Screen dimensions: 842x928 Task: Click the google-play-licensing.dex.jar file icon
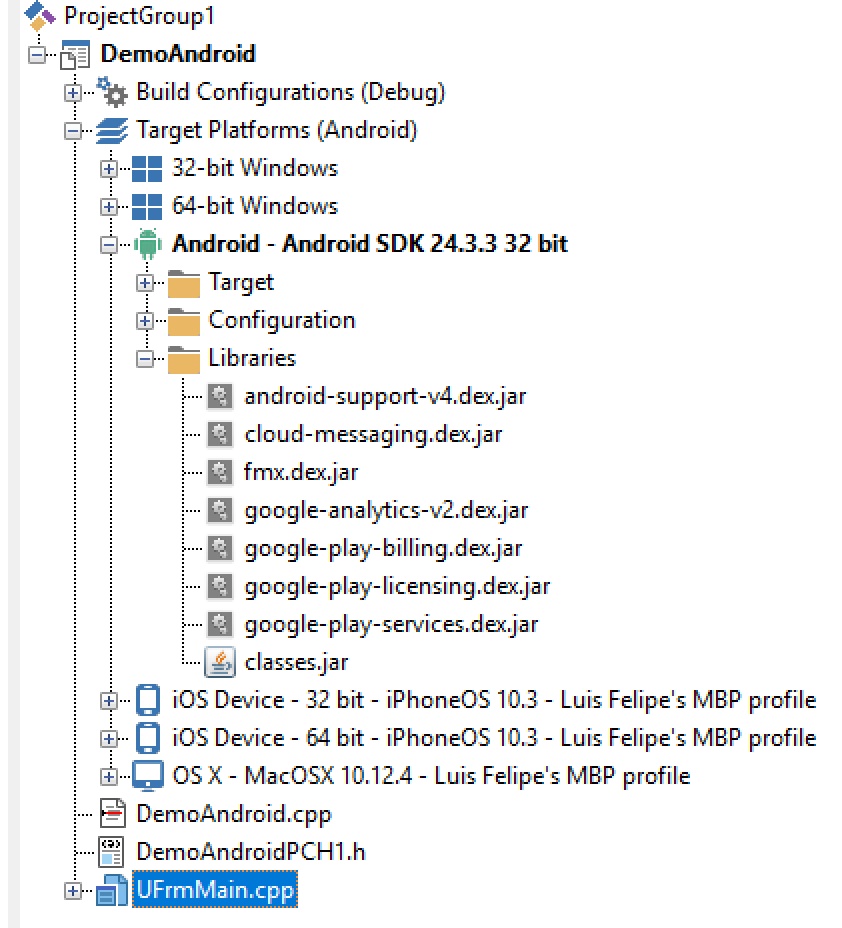220,587
